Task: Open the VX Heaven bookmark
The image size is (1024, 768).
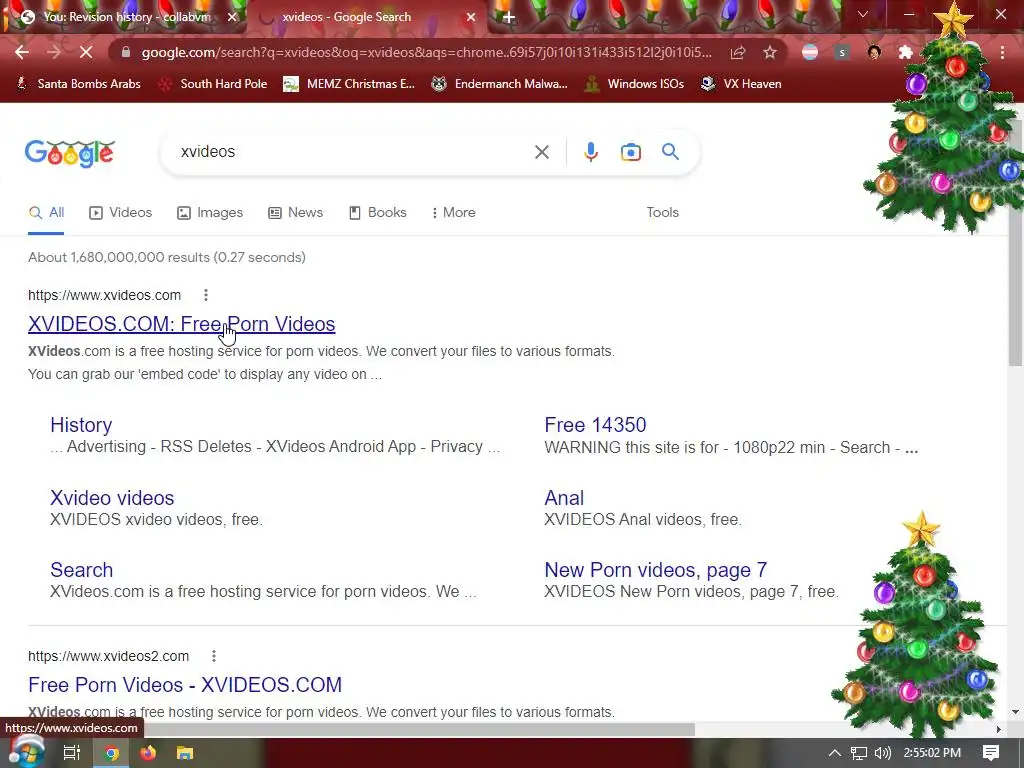Action: tap(741, 84)
